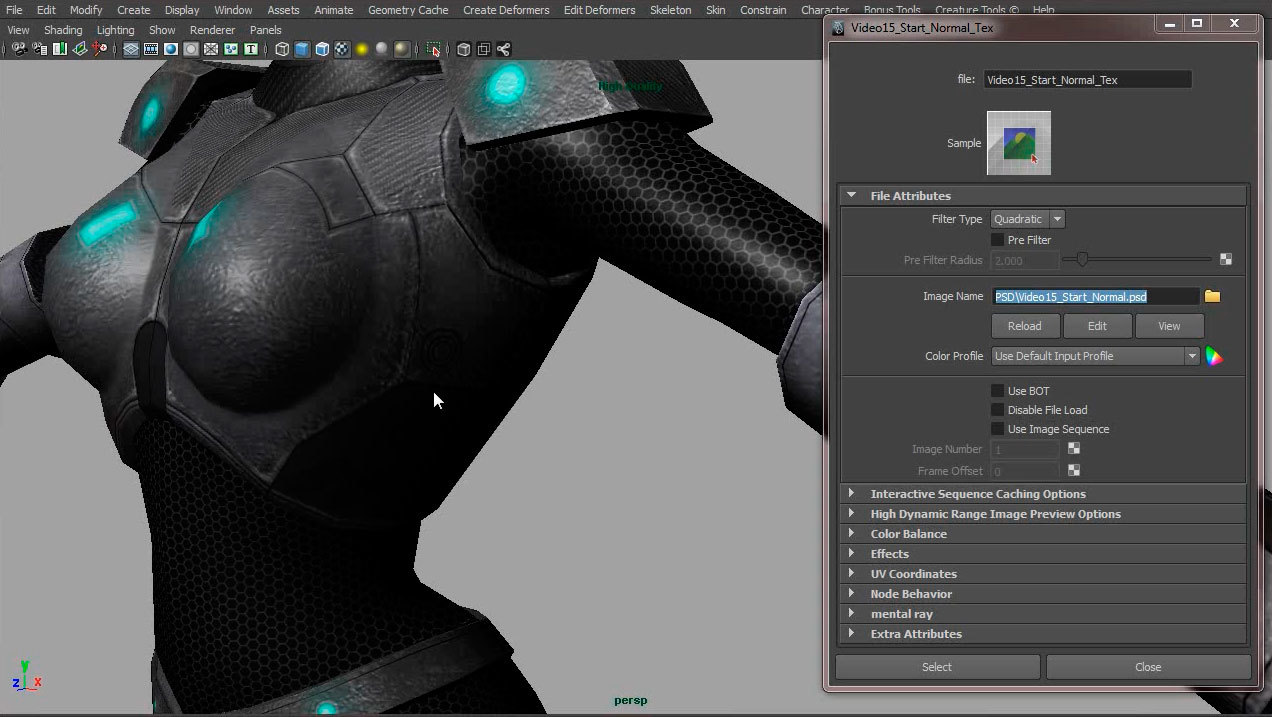Screen dimensions: 1272x717
Task: Click the yellow Use All Lights icon
Action: pos(362,49)
